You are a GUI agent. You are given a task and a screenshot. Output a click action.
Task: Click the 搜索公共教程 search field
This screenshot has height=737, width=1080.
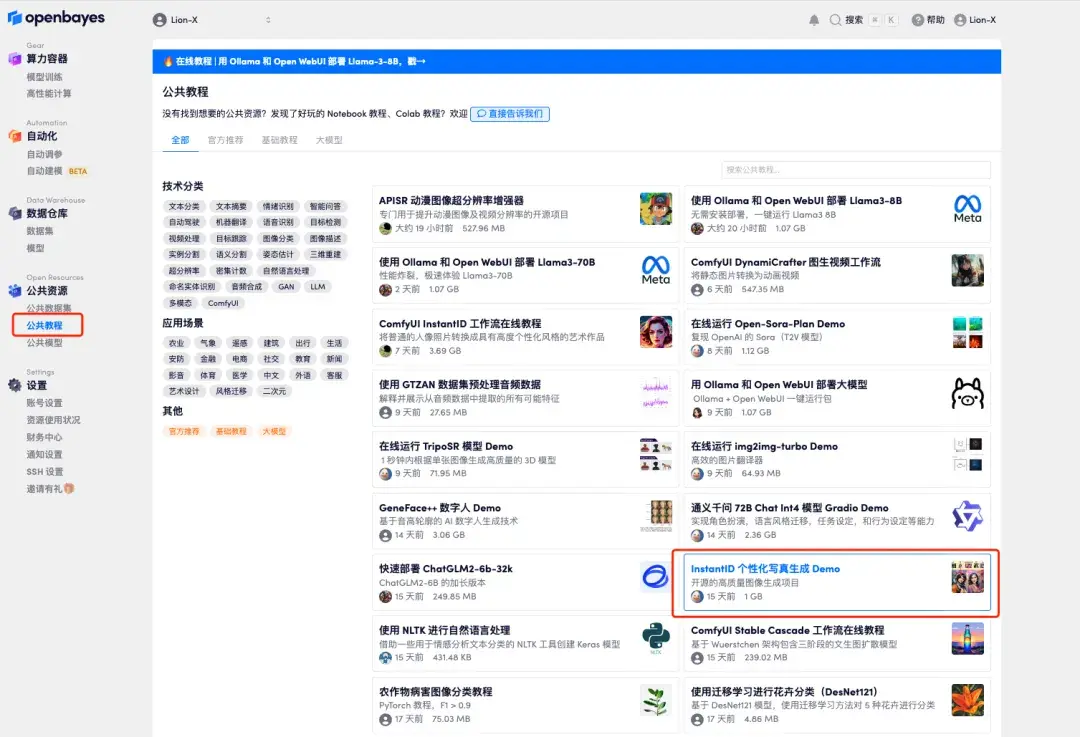855,169
